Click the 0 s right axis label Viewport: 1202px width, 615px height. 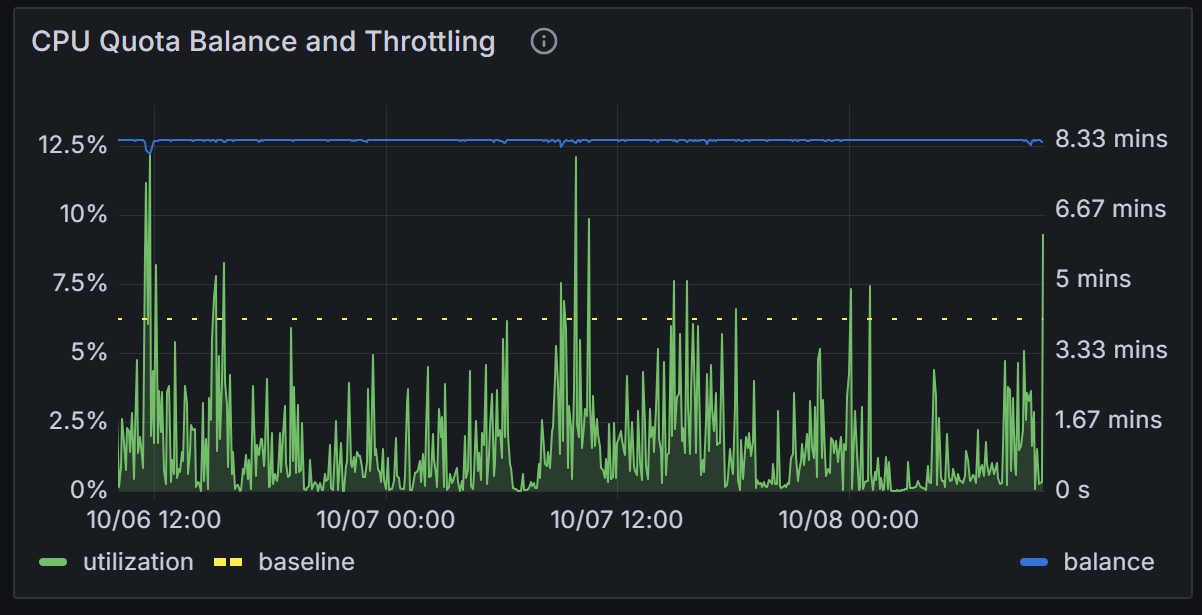(1075, 490)
